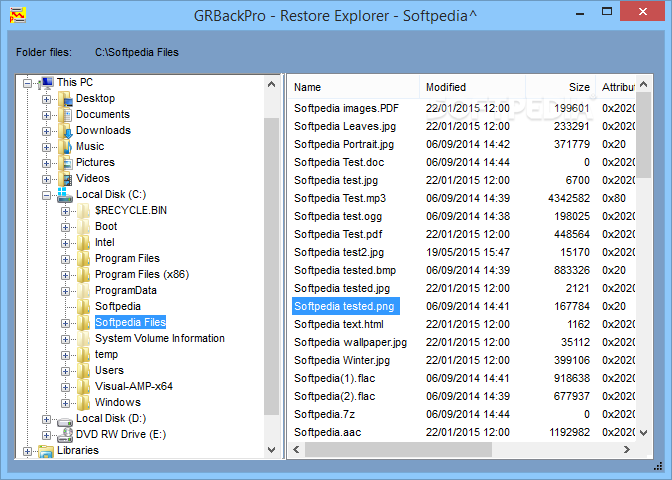
Task: Select Softpedia.aac file
Action: pos(327,432)
